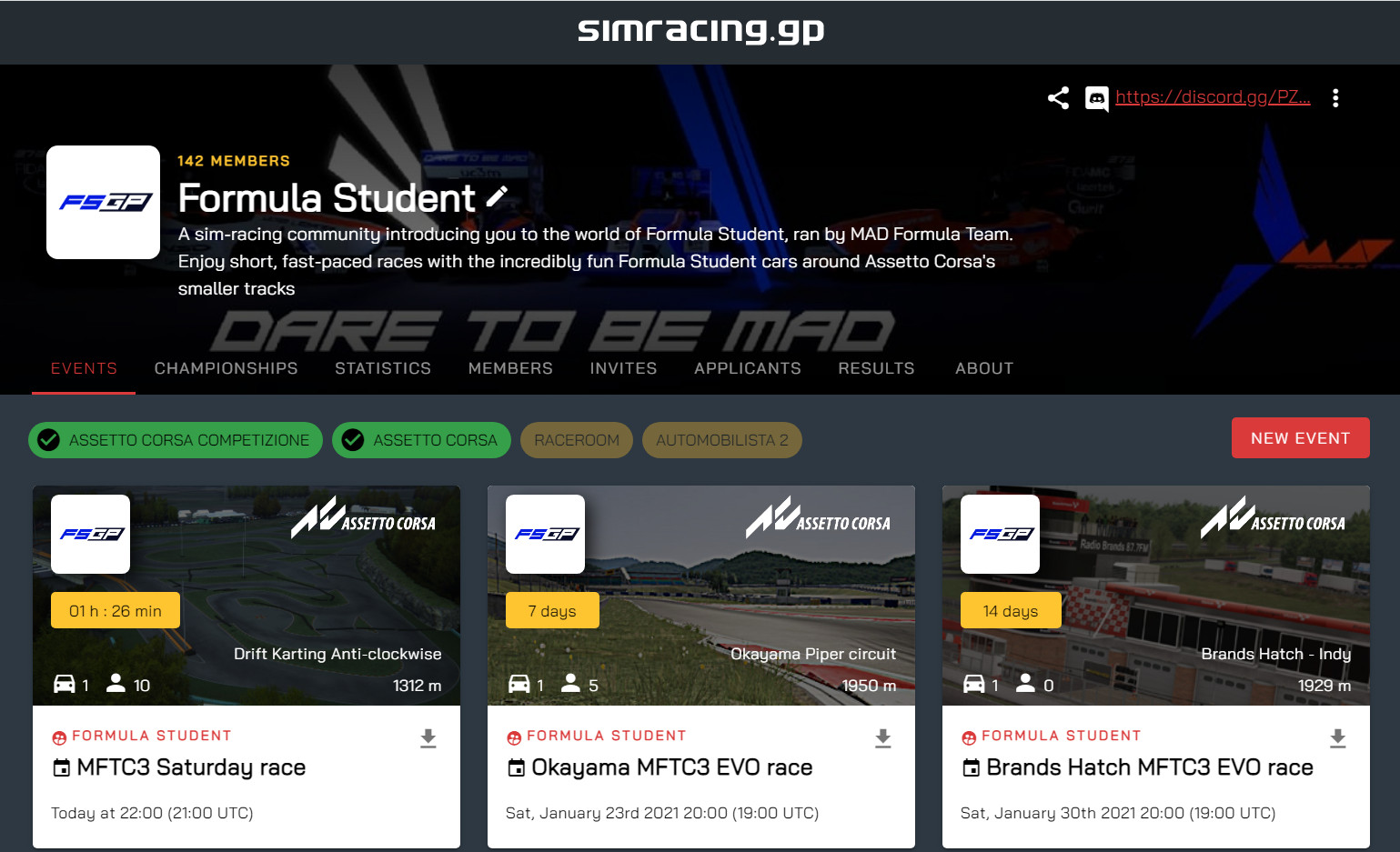
Task: Click the 1950 m track length
Action: click(870, 686)
